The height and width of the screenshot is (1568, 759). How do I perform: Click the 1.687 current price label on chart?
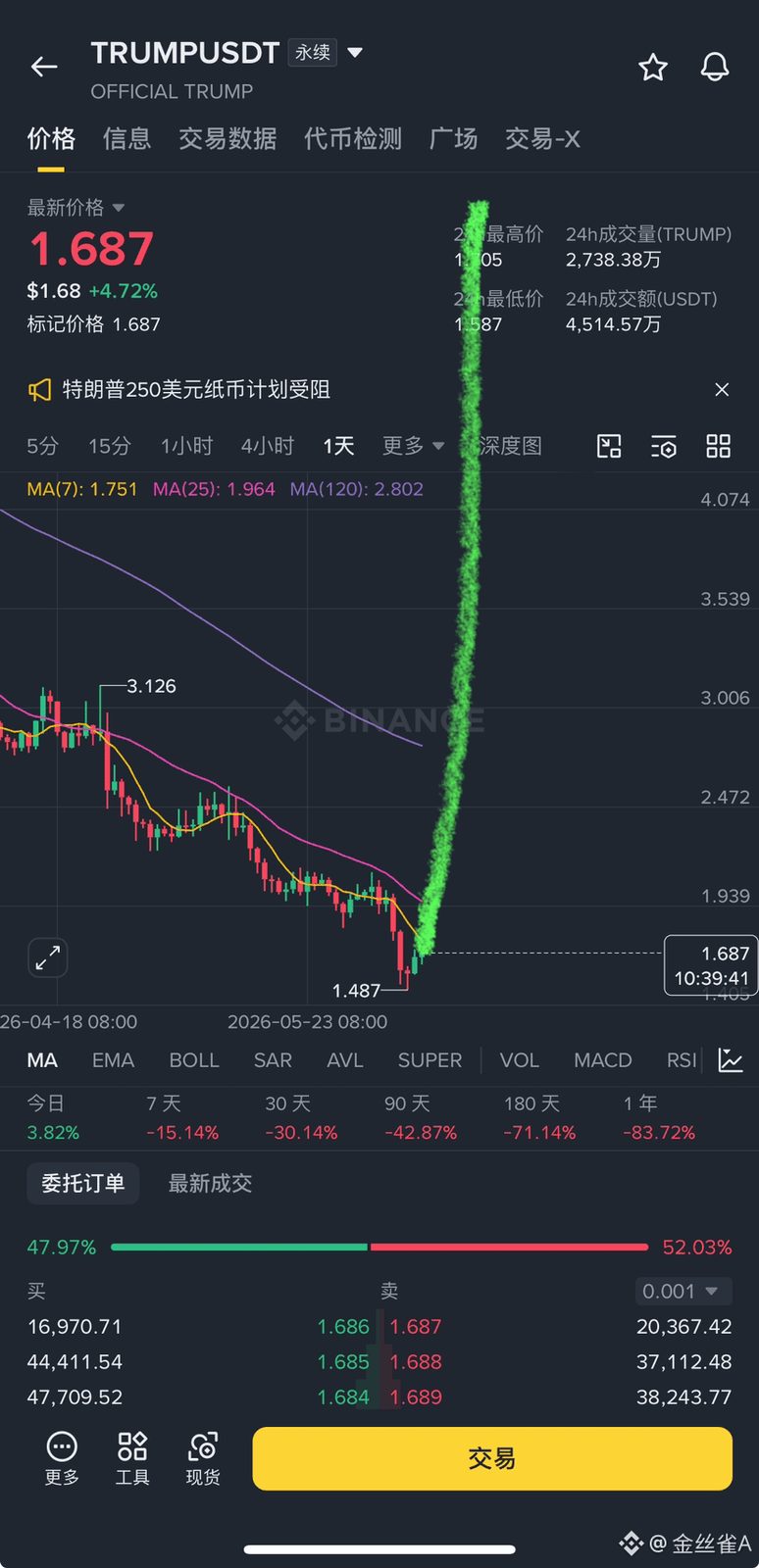711,965
